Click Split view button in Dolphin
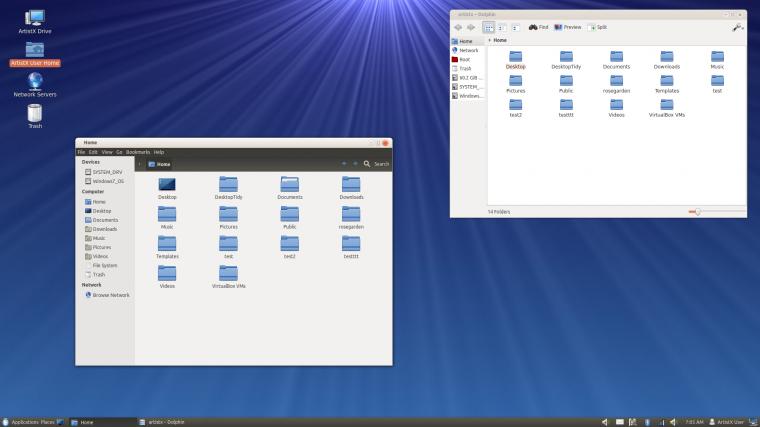Viewport: 760px width, 427px height. click(597, 27)
